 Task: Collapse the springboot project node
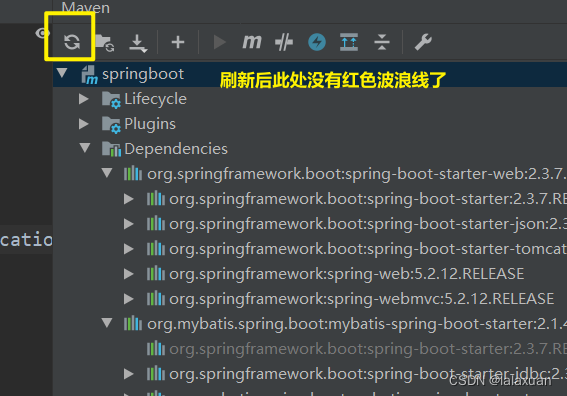(62, 73)
